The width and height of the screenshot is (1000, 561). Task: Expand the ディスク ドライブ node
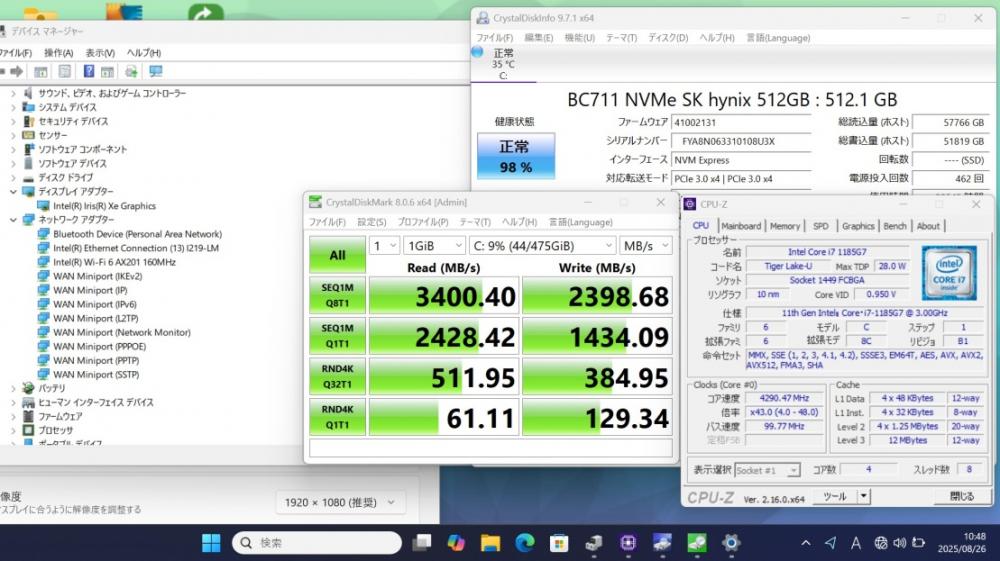click(13, 177)
